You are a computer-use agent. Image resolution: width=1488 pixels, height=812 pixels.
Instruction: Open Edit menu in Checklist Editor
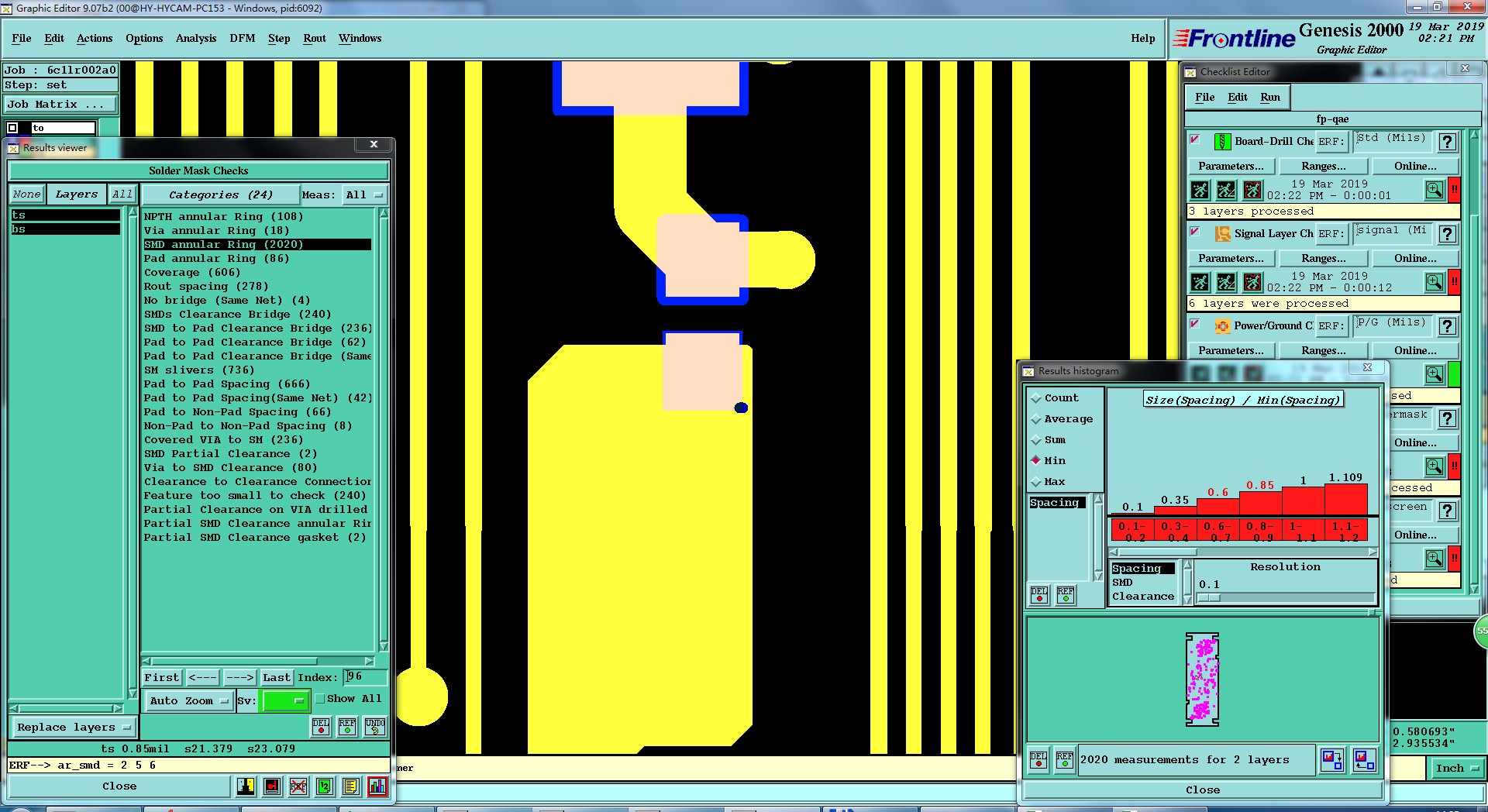click(x=1238, y=98)
